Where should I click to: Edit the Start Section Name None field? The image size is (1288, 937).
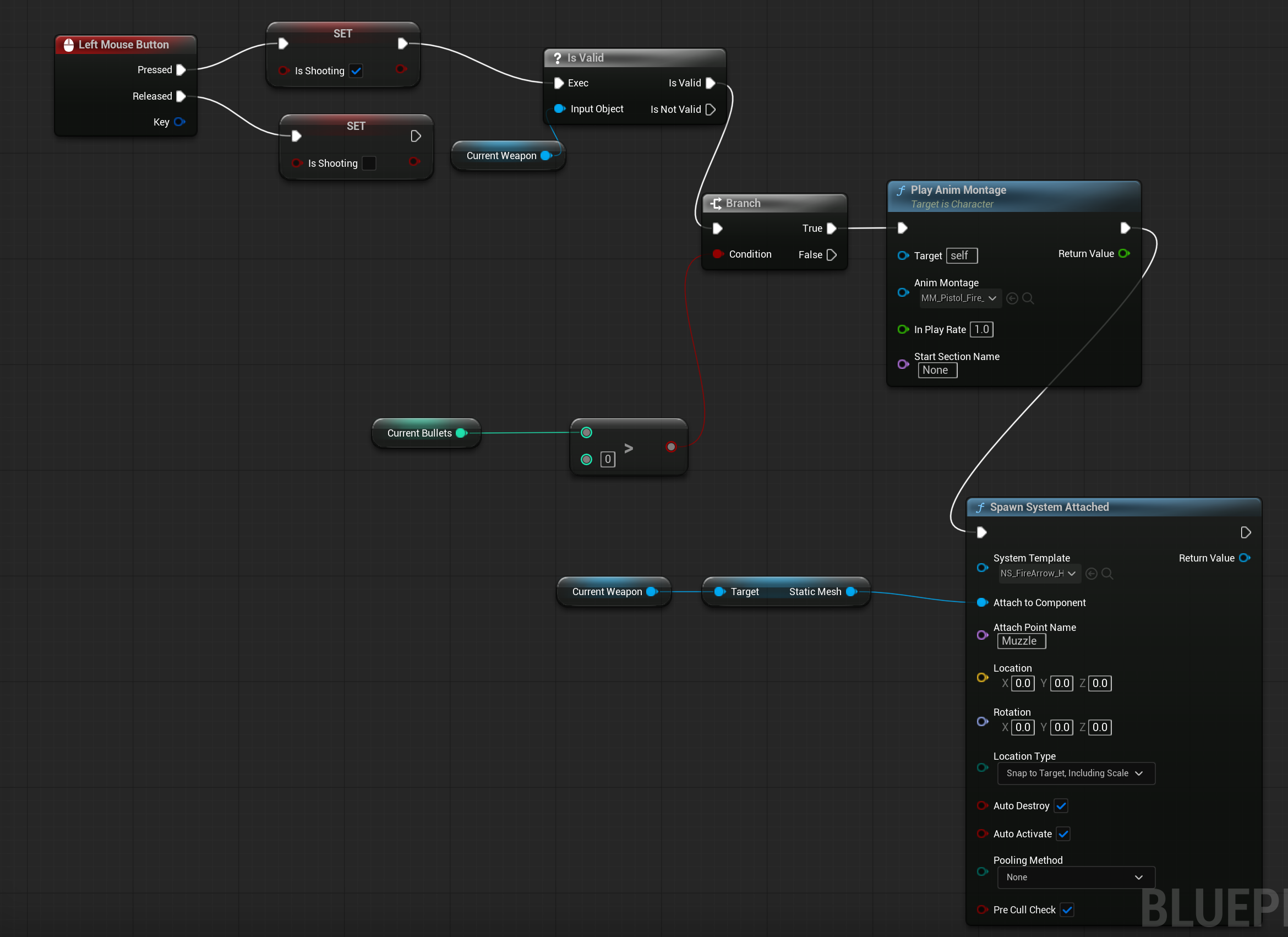pos(937,371)
